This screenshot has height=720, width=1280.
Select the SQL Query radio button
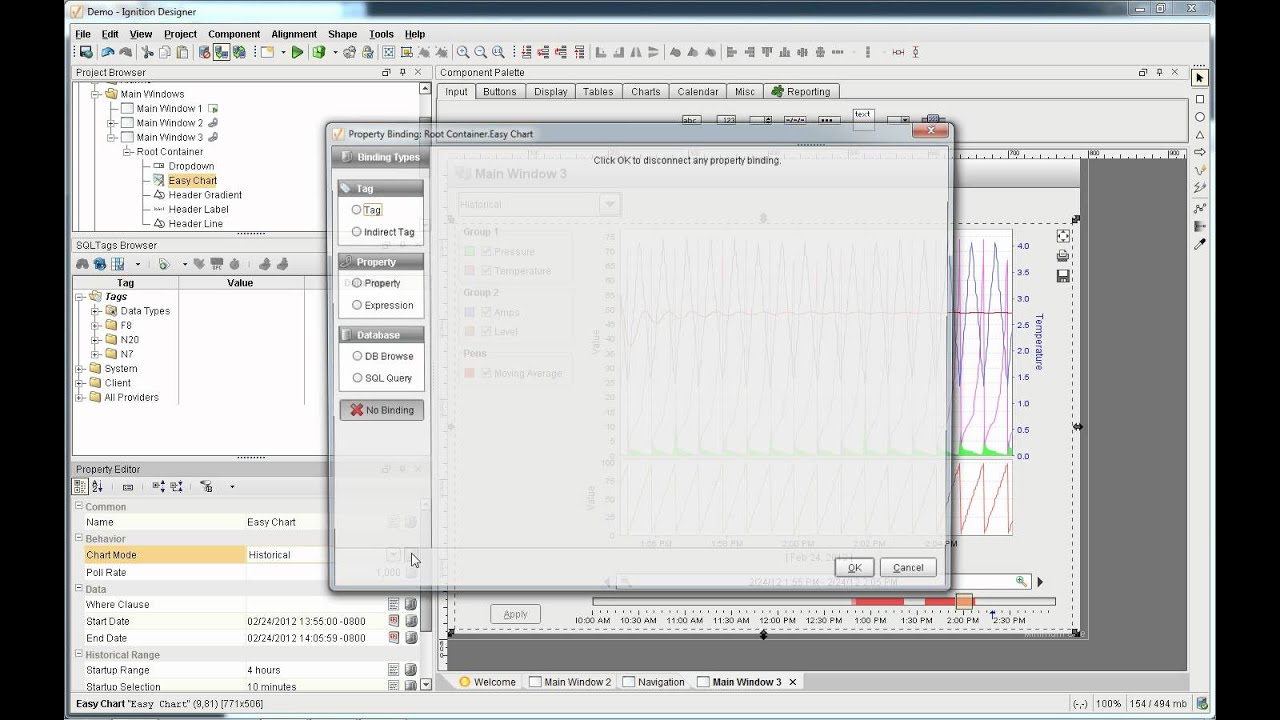coord(357,378)
